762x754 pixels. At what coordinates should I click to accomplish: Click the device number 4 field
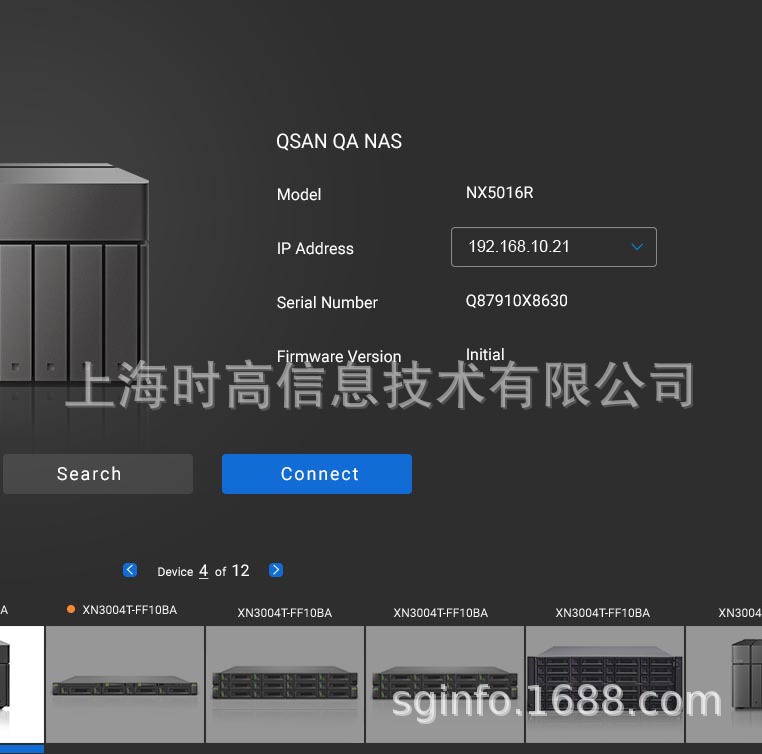point(204,570)
